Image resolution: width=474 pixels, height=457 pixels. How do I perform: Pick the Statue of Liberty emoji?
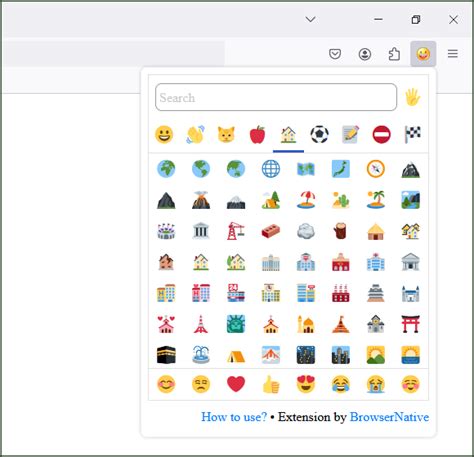click(236, 324)
